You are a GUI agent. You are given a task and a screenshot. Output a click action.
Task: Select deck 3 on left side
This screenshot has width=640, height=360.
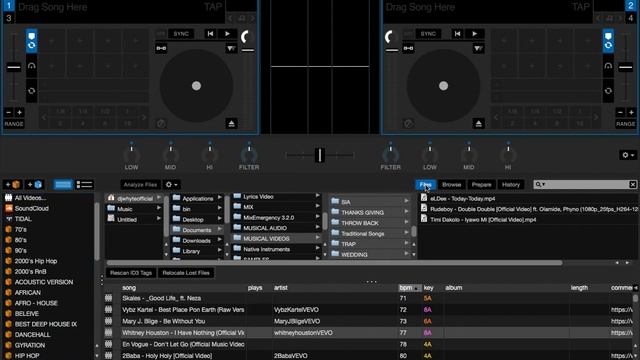9,18
